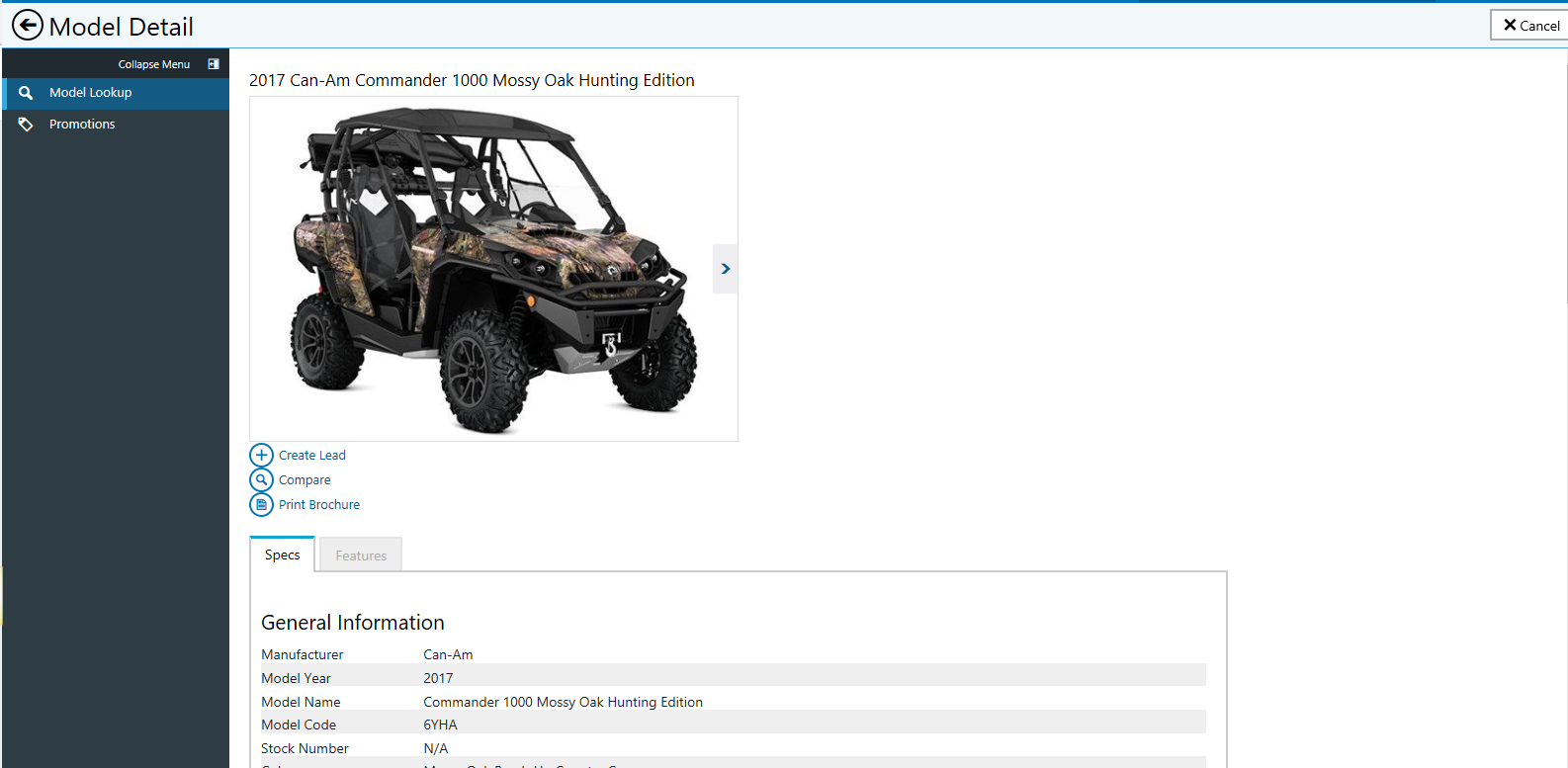The height and width of the screenshot is (768, 1568).
Task: Click the Manufacturer value 'Can-Am'
Action: click(448, 654)
